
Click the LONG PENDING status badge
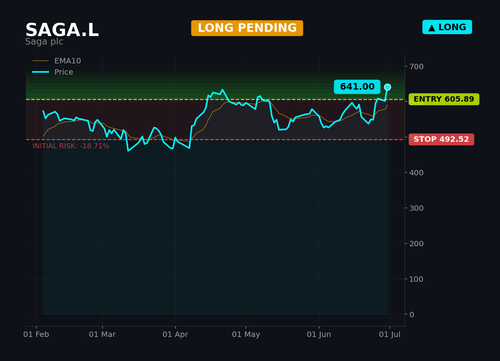tap(247, 28)
